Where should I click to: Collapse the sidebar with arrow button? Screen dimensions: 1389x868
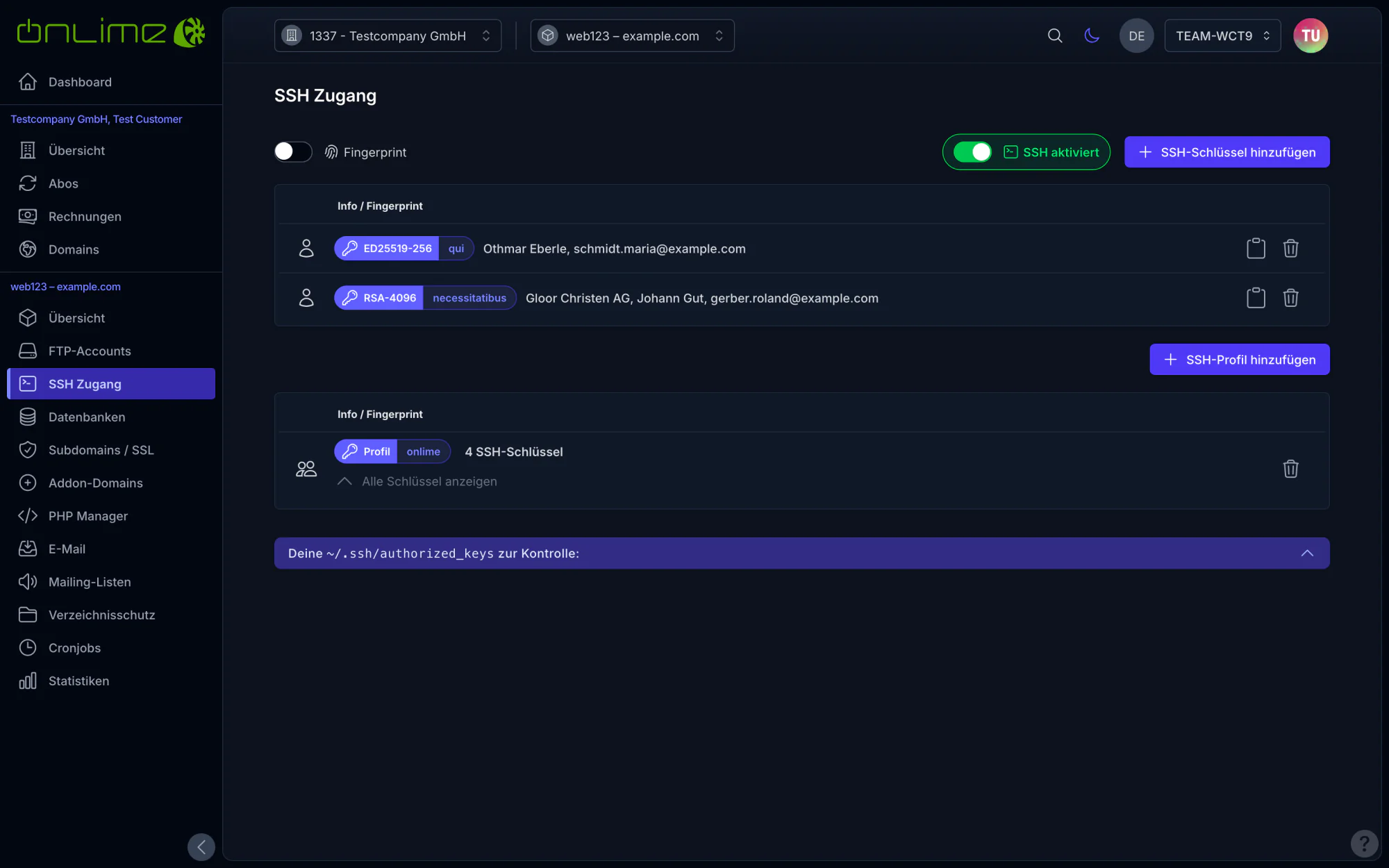pos(201,846)
